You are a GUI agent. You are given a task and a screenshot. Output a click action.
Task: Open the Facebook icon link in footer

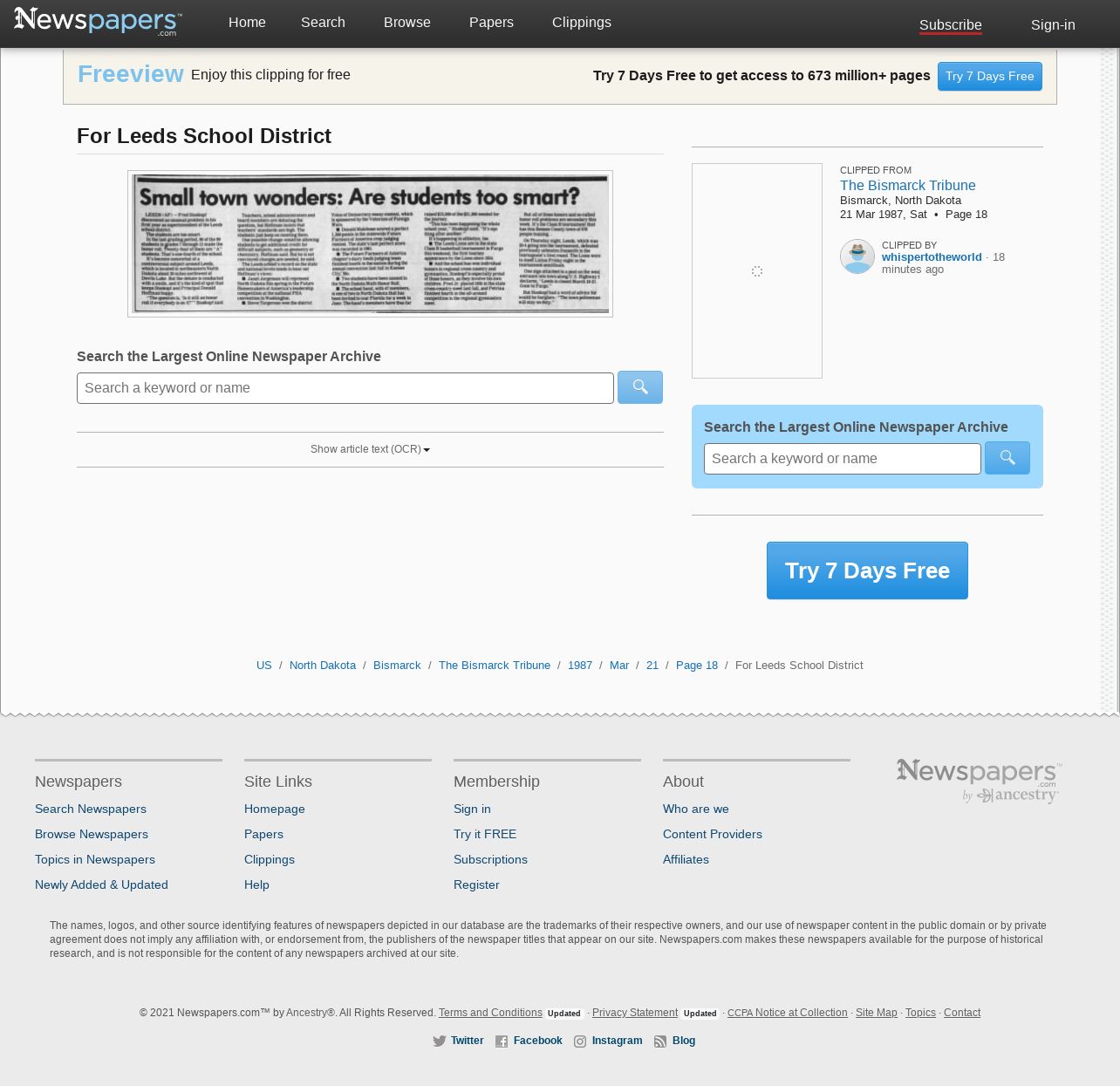pos(502,1041)
